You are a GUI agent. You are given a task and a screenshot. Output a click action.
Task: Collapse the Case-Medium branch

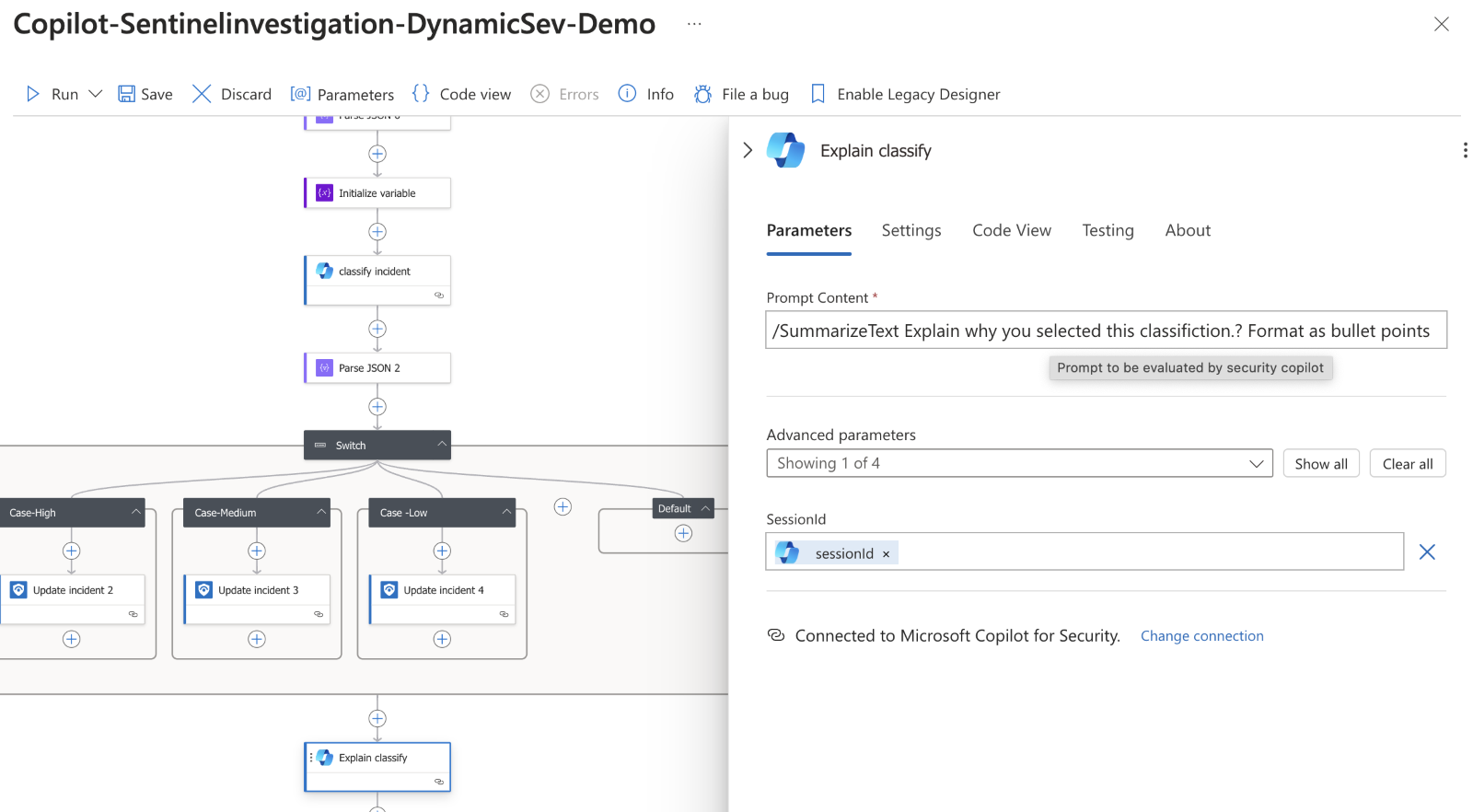pyautogui.click(x=322, y=512)
